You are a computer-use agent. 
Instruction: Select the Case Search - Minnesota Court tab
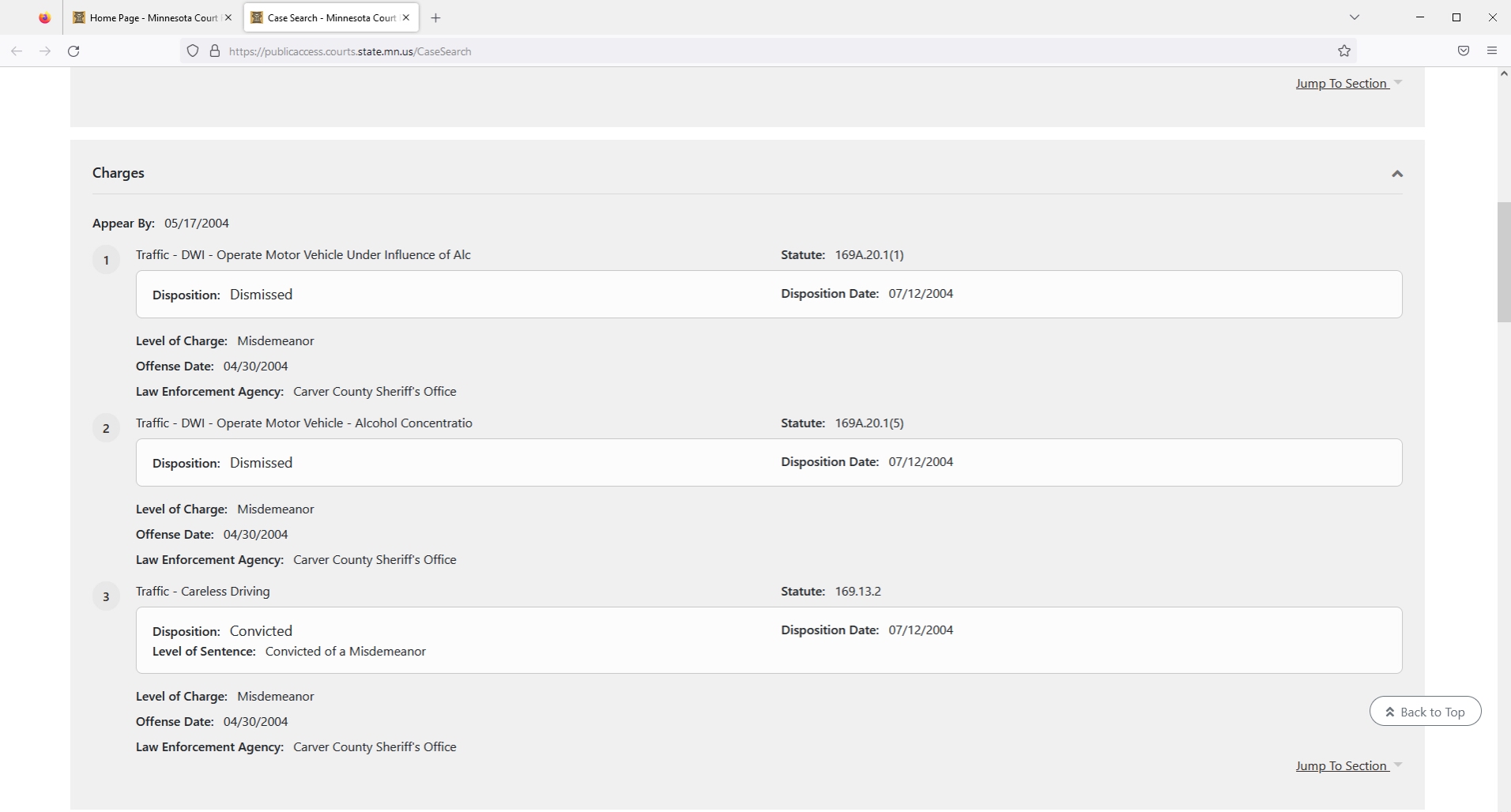(x=324, y=17)
